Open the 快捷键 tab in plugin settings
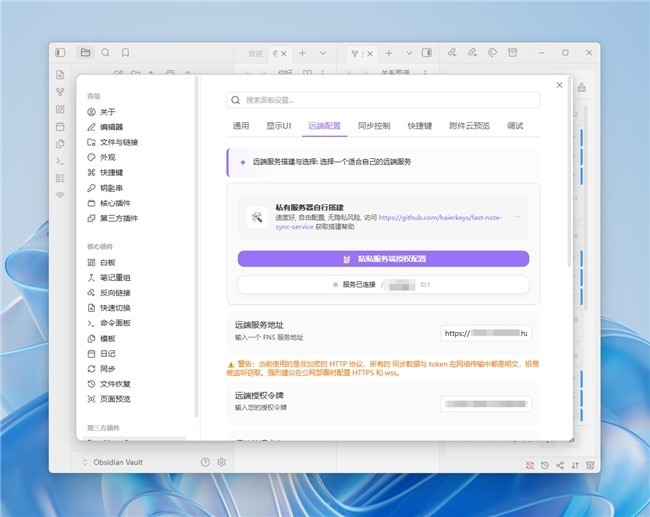 (420, 126)
